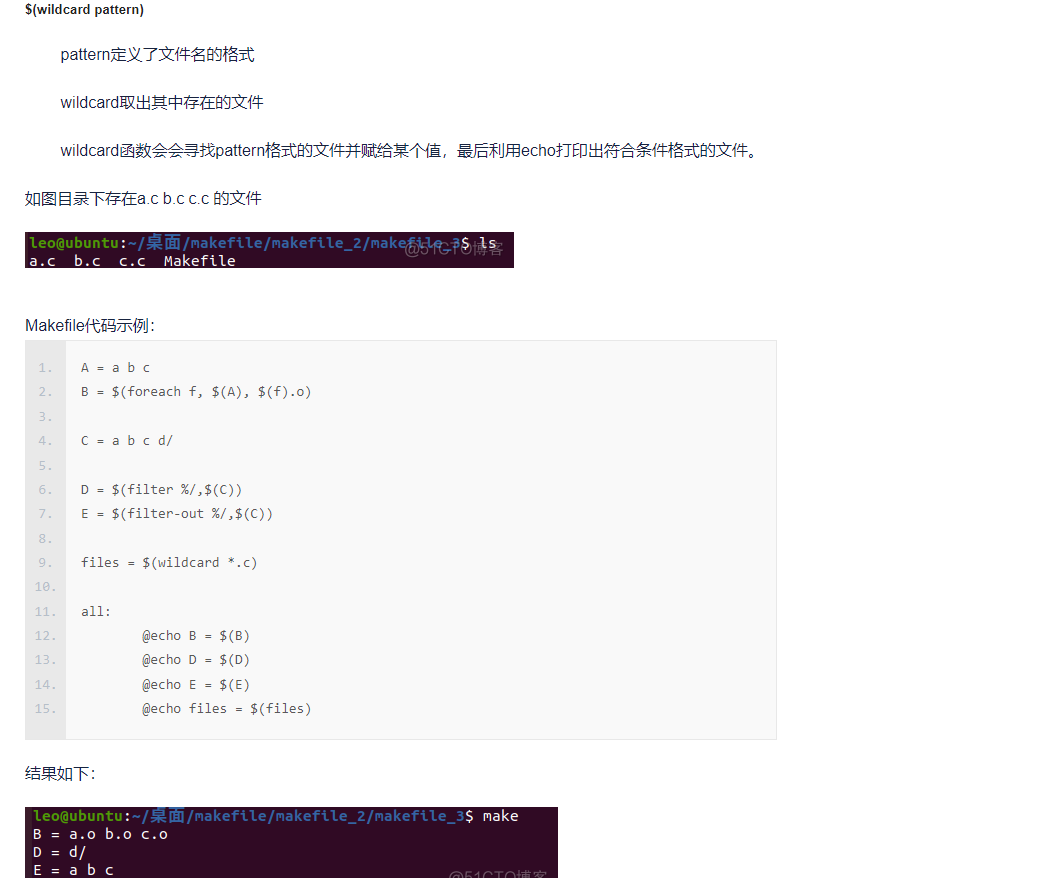Click line number 15 in code gutter

pyautogui.click(x=45, y=709)
